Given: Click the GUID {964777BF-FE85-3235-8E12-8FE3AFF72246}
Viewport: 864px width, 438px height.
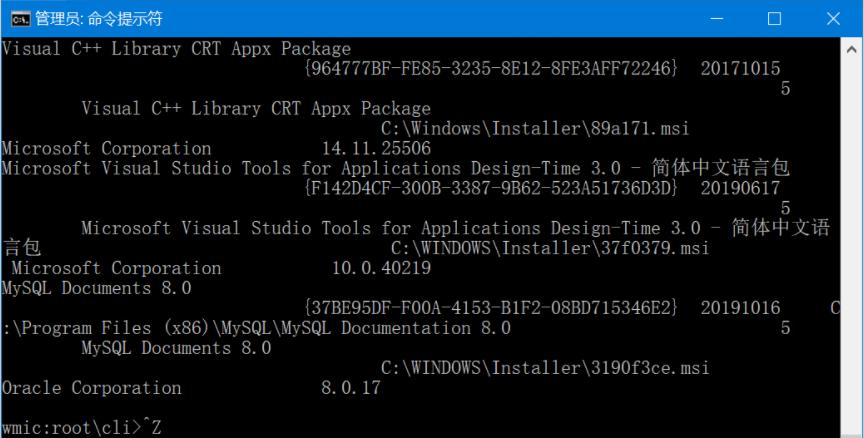Looking at the screenshot, I should (490, 68).
